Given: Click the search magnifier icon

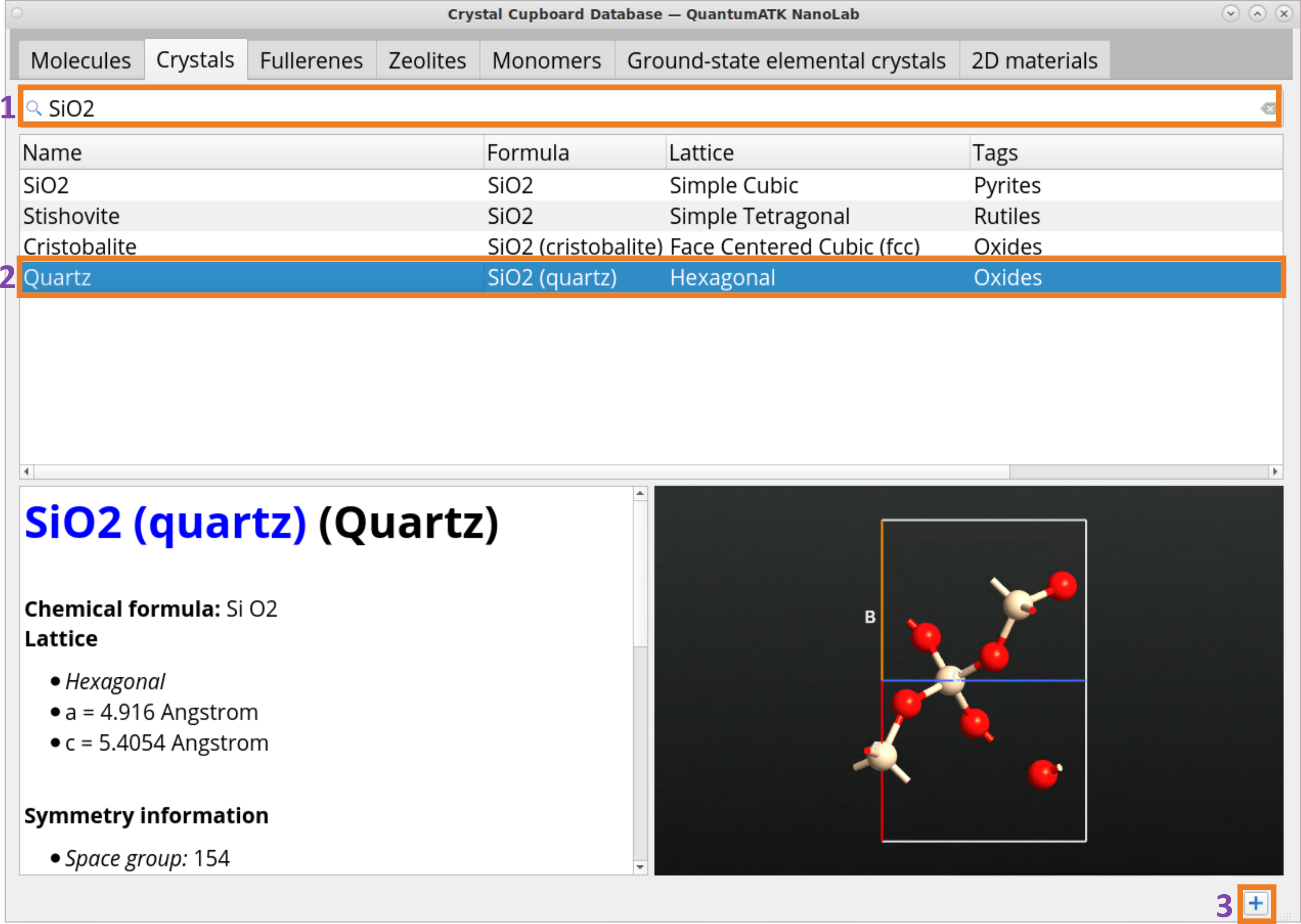Looking at the screenshot, I should tap(34, 108).
